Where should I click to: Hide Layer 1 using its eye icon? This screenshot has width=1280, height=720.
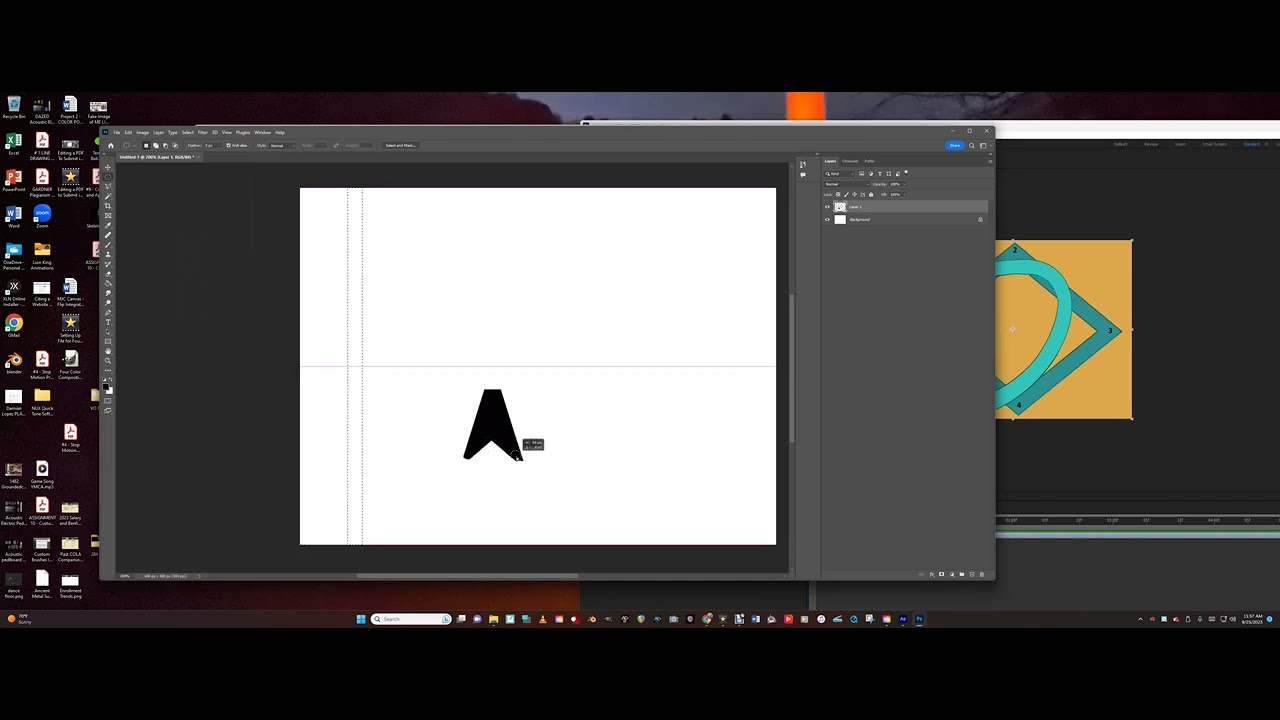(827, 207)
